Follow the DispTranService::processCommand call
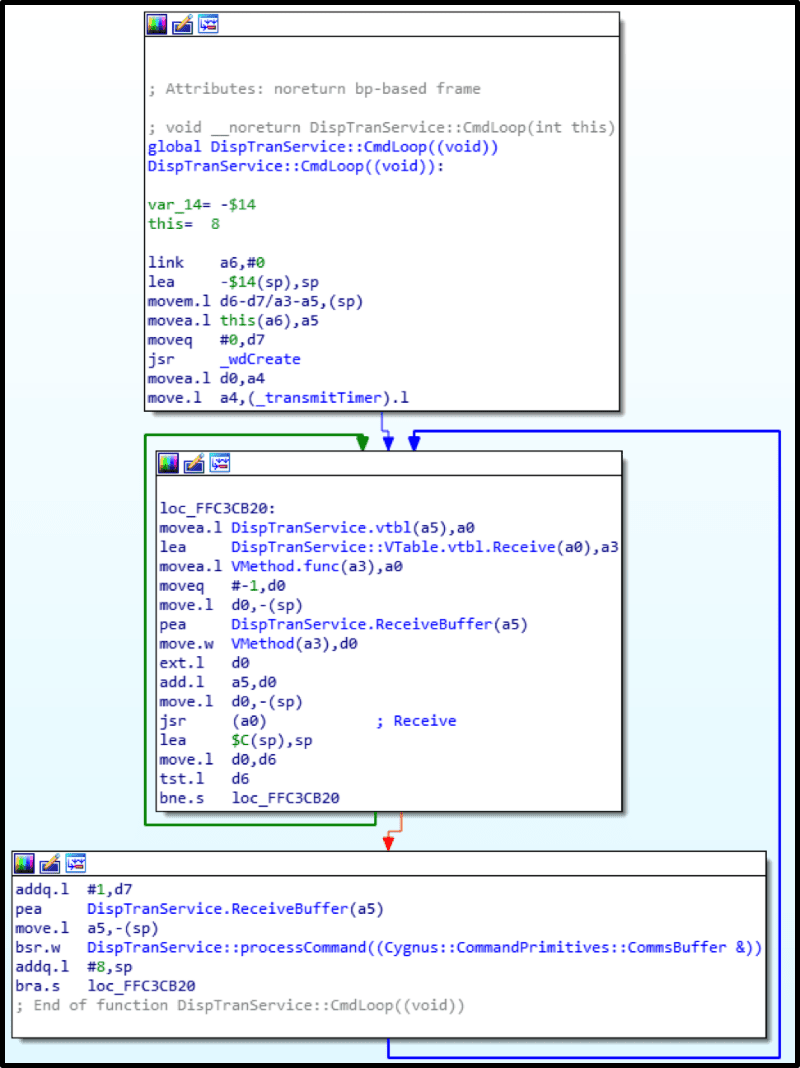This screenshot has height=1068, width=800. point(423,947)
